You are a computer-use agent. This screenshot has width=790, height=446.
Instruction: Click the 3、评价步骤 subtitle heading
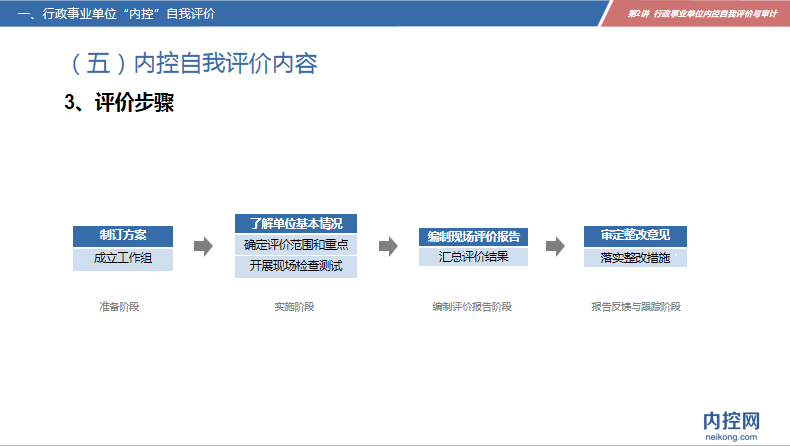119,103
